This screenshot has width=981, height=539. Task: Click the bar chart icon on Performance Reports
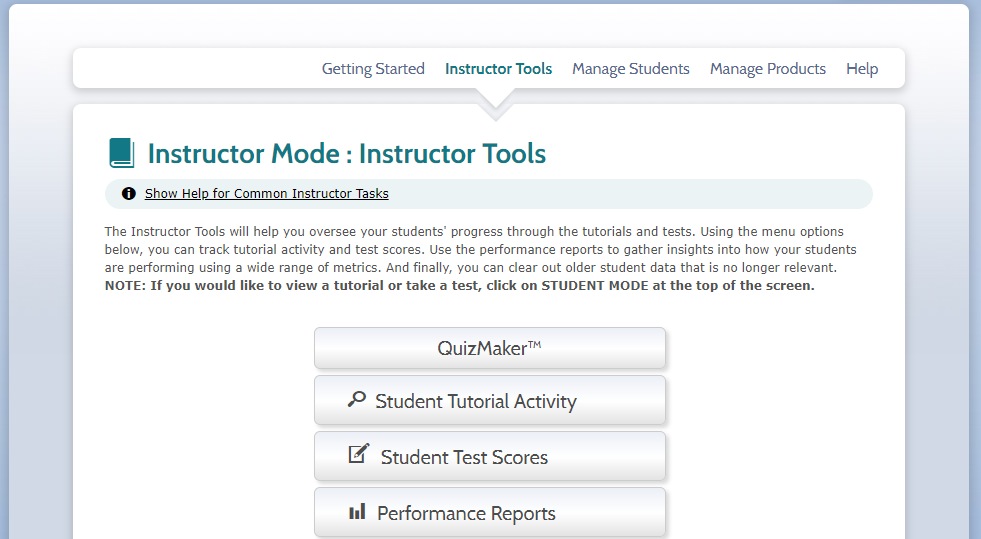click(x=357, y=512)
